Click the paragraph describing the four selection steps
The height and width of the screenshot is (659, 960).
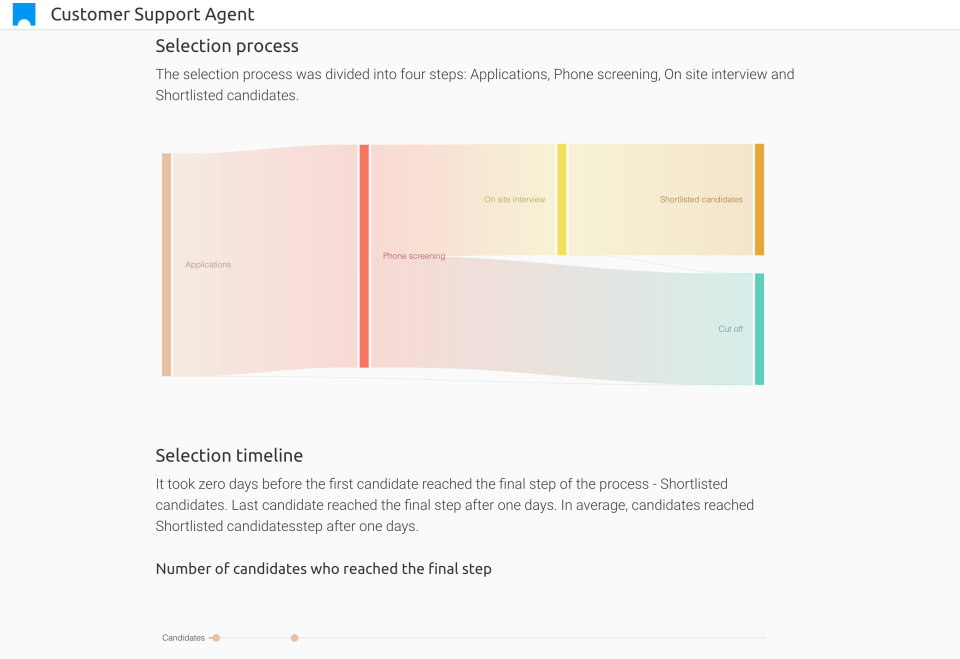(475, 85)
